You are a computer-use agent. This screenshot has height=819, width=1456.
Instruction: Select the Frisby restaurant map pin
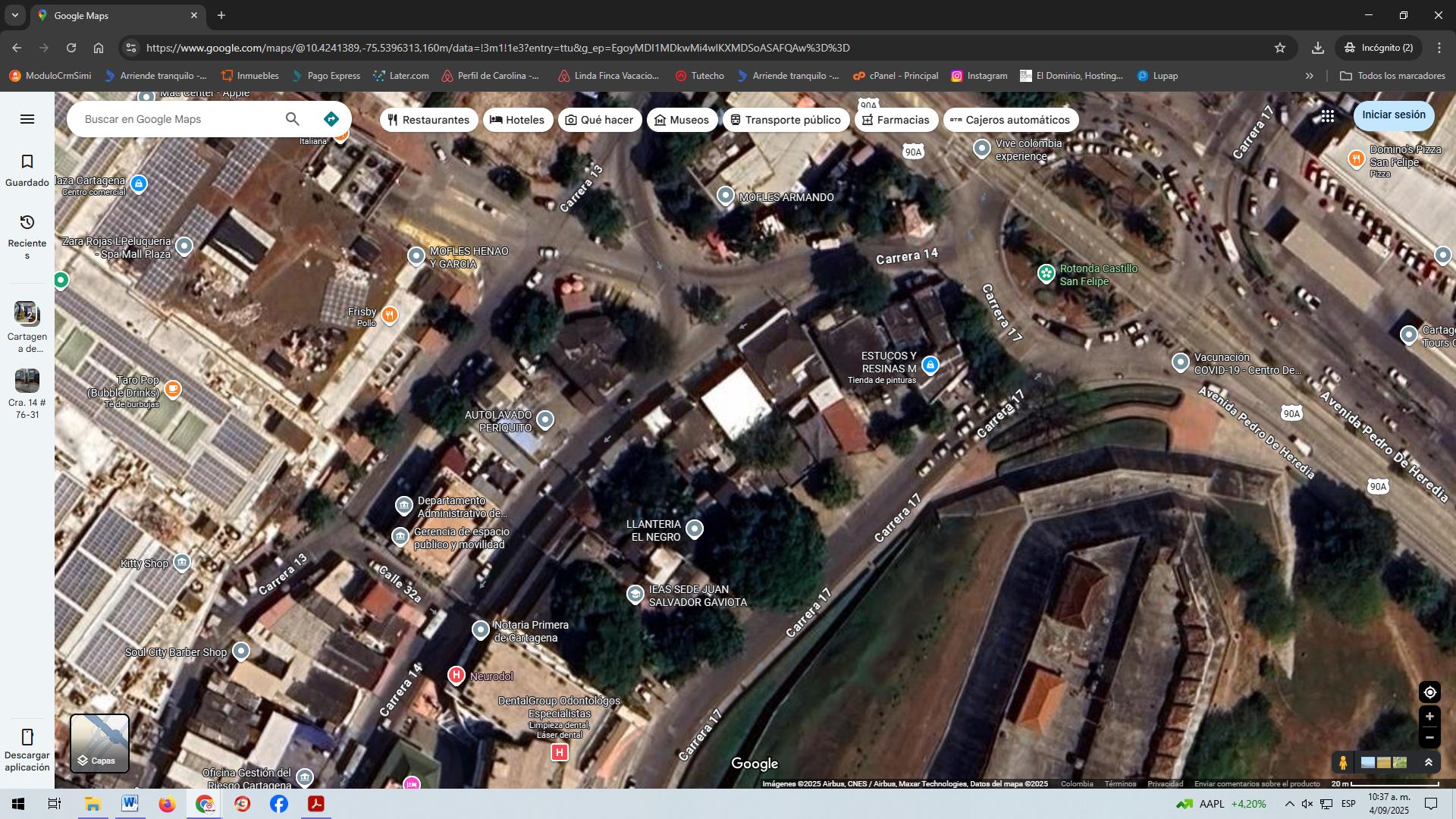pyautogui.click(x=390, y=315)
